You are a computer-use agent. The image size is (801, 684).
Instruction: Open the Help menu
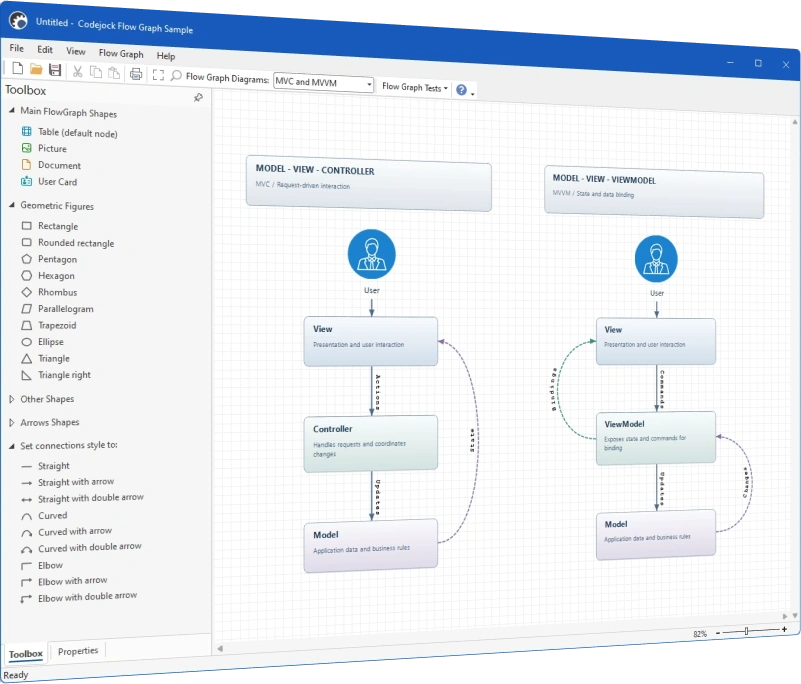click(166, 56)
